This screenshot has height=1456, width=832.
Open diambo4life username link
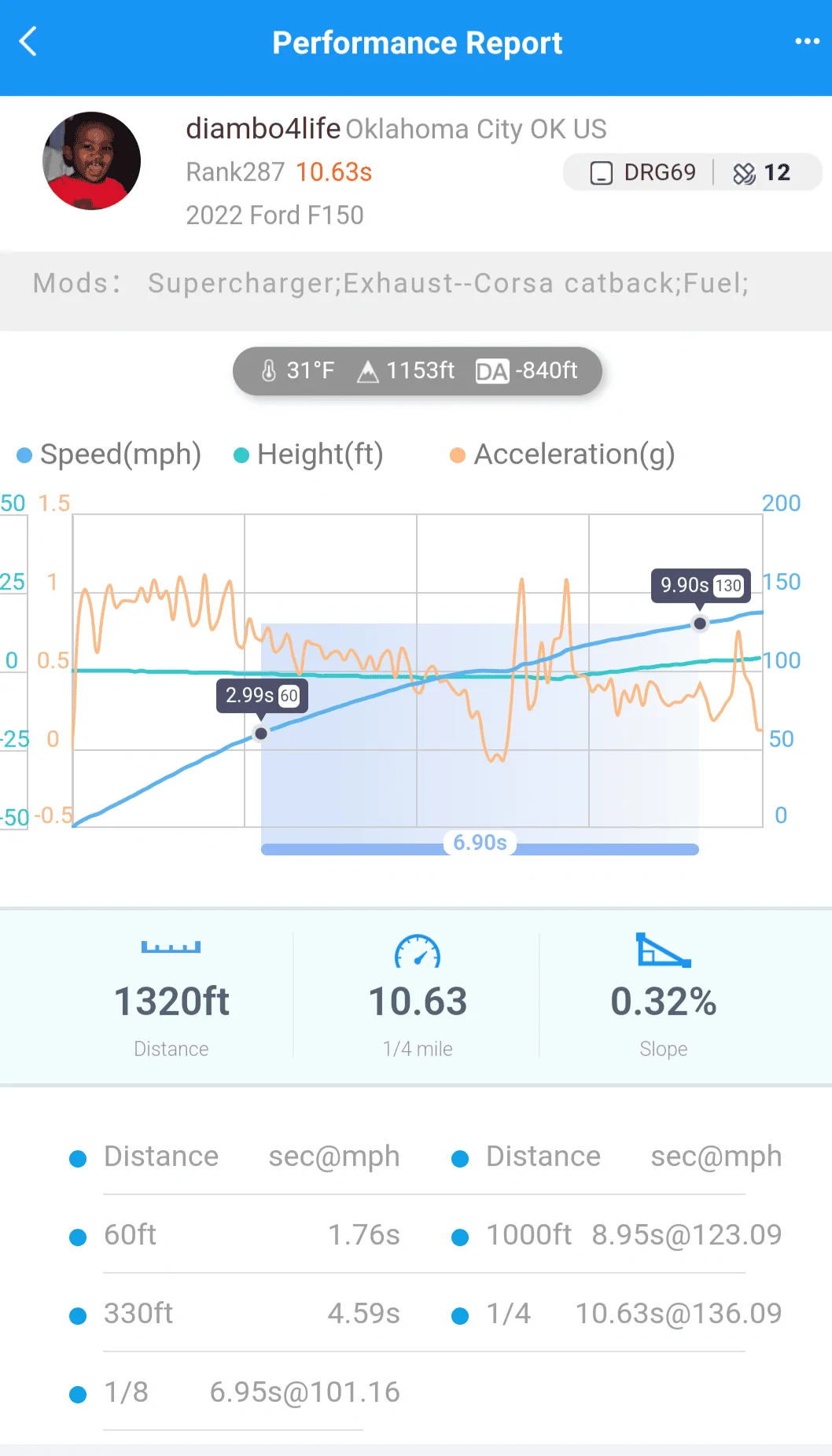[263, 128]
